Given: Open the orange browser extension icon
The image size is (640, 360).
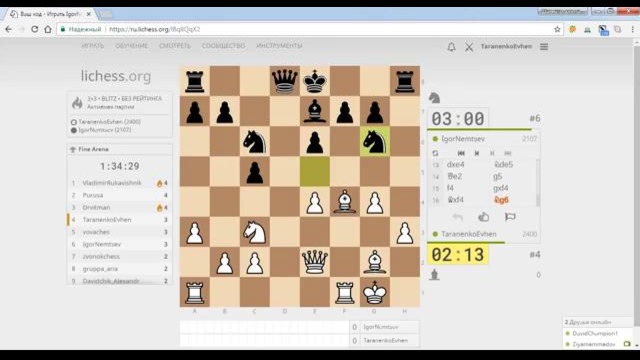Looking at the screenshot, I should [572, 29].
